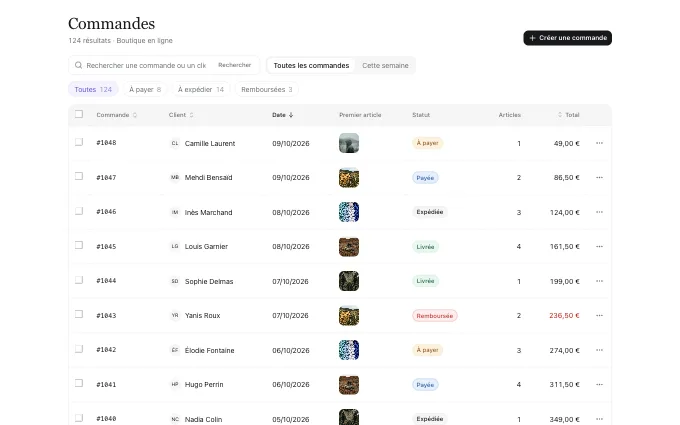The image size is (680, 425).
Task: Click Remboursée badge on order #1043
Action: (435, 316)
